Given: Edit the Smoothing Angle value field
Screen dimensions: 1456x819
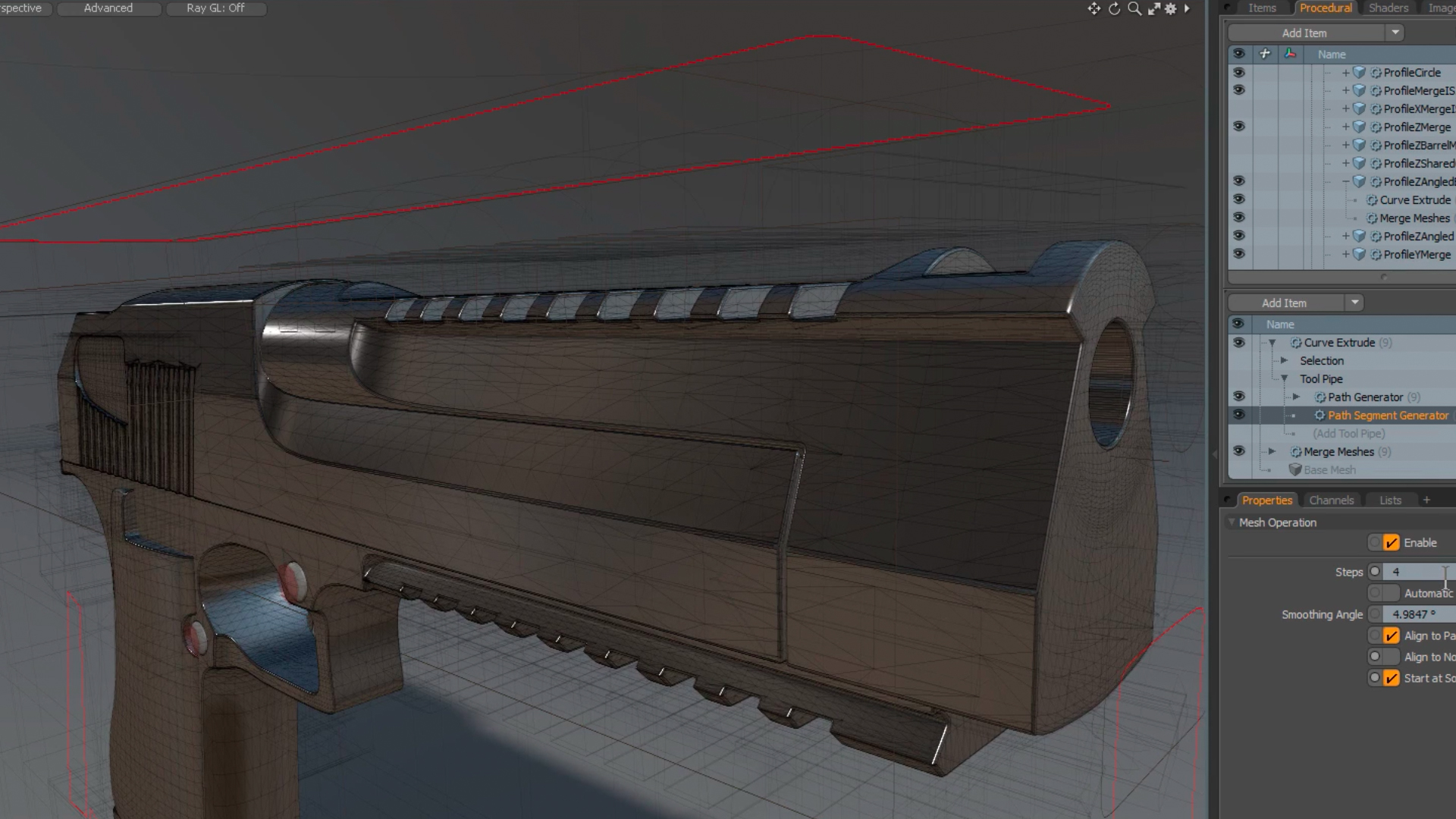Looking at the screenshot, I should [1417, 614].
